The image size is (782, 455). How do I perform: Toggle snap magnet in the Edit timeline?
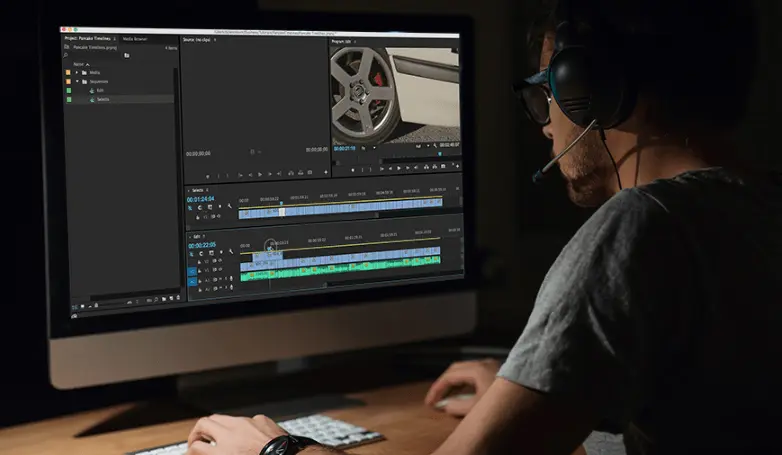(x=201, y=253)
